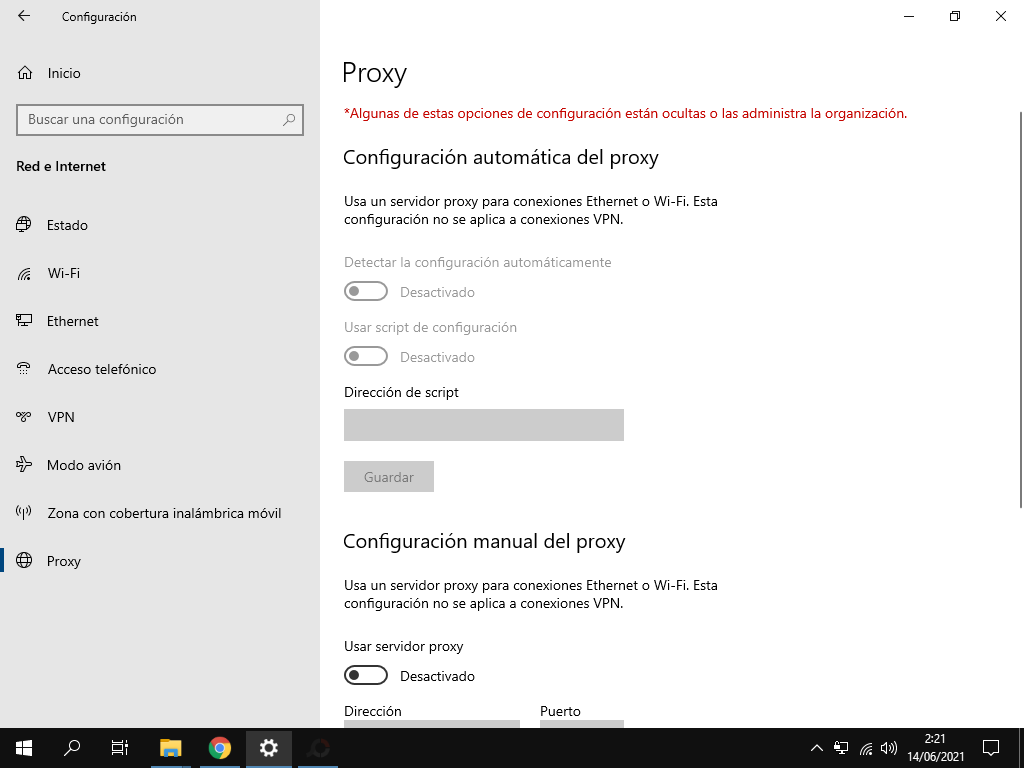
Task: Open the Windows Start menu
Action: click(x=24, y=748)
